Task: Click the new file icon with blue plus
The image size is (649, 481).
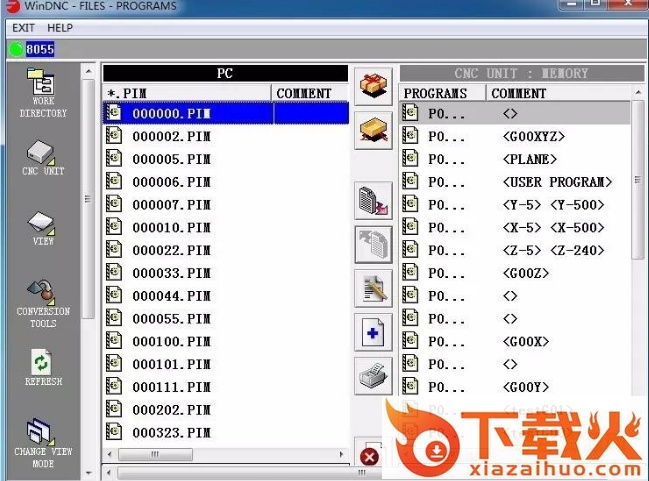Action: coord(373,332)
